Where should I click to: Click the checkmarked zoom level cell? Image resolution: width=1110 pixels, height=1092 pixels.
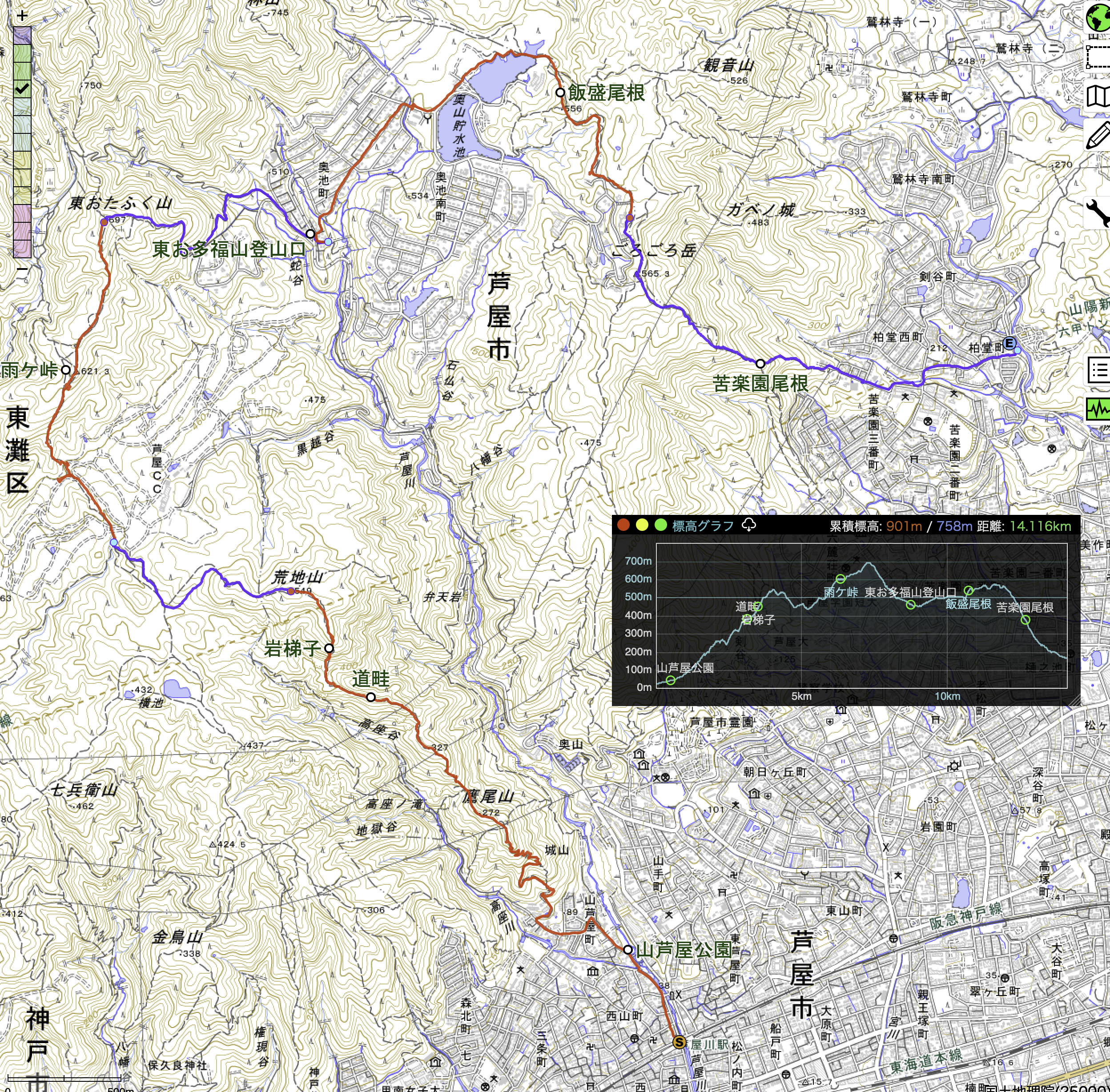pyautogui.click(x=22, y=89)
